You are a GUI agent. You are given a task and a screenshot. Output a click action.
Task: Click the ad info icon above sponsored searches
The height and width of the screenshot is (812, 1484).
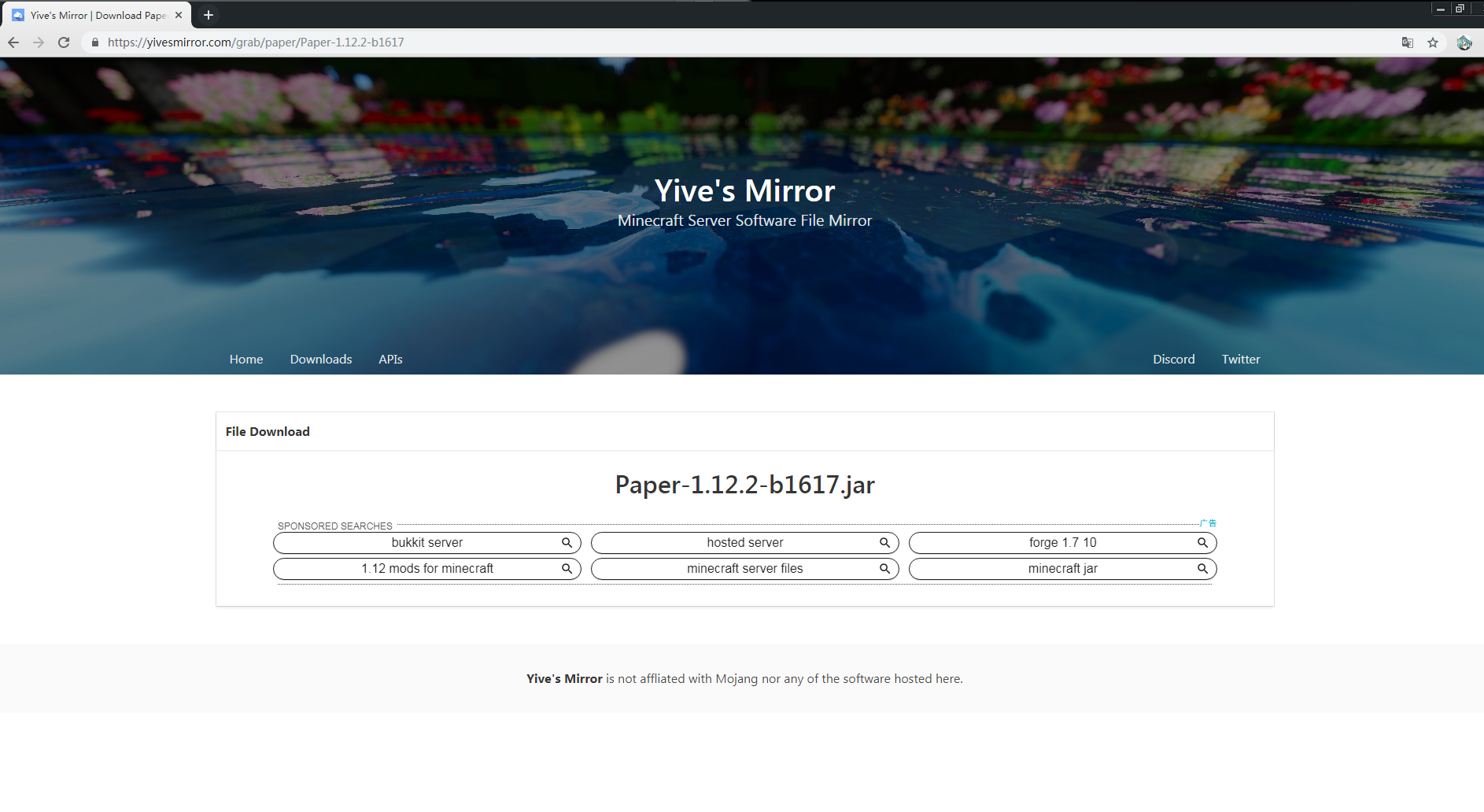(1209, 523)
